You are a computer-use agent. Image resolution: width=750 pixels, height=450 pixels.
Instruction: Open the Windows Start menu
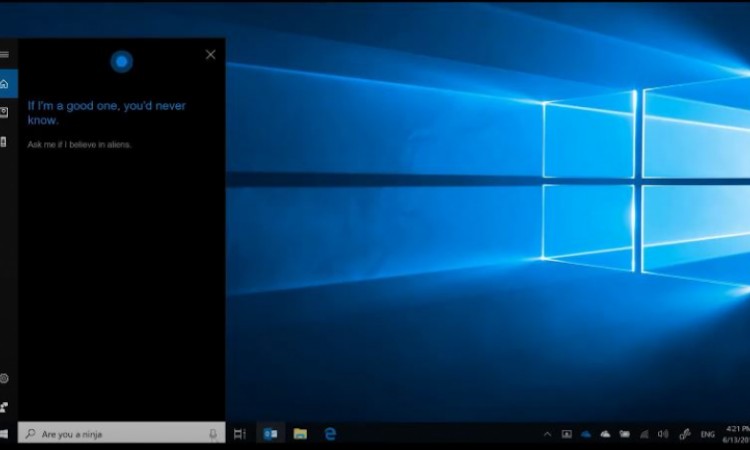(x=5, y=434)
